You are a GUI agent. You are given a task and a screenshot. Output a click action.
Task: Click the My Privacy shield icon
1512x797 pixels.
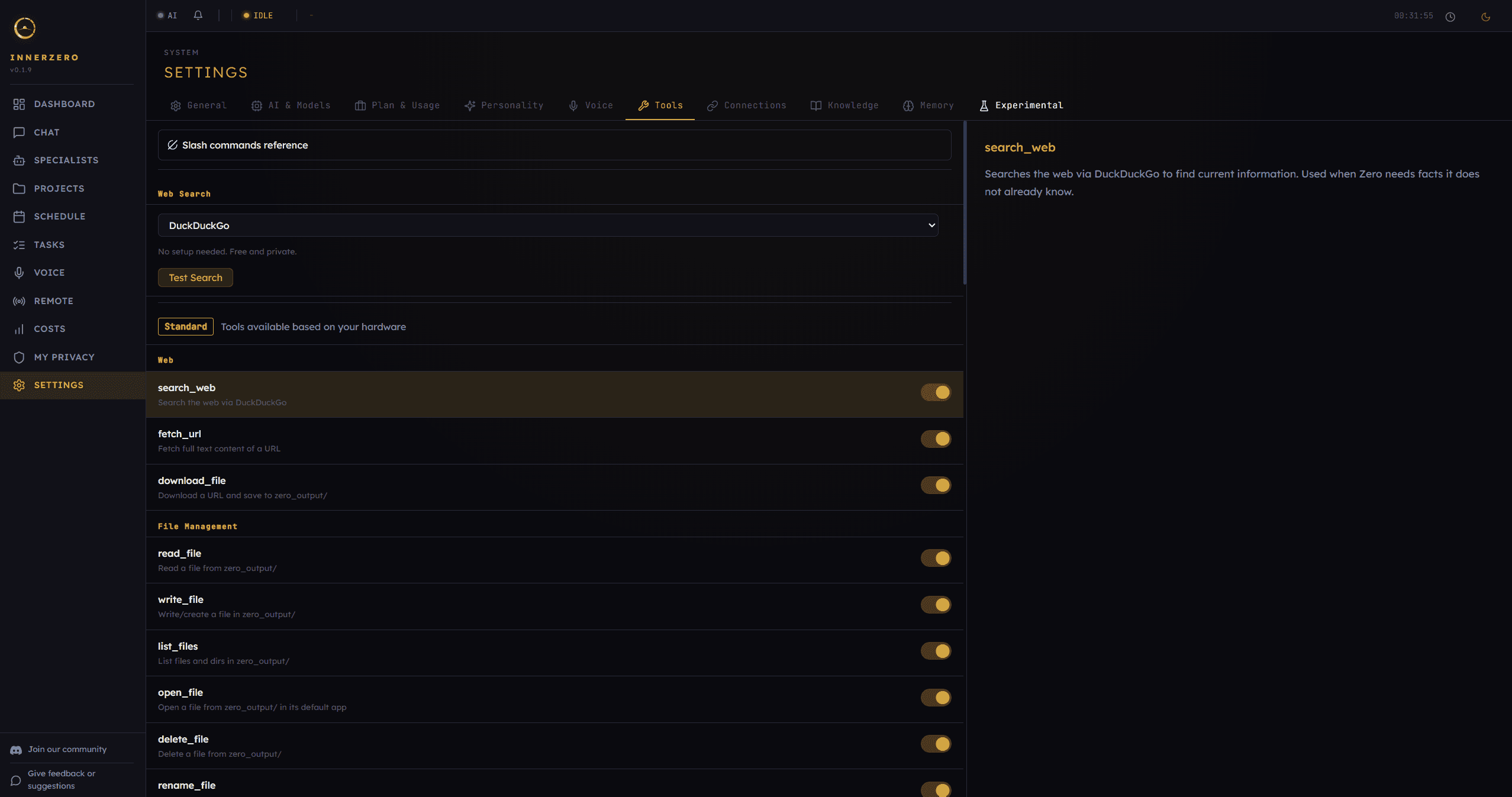point(19,357)
